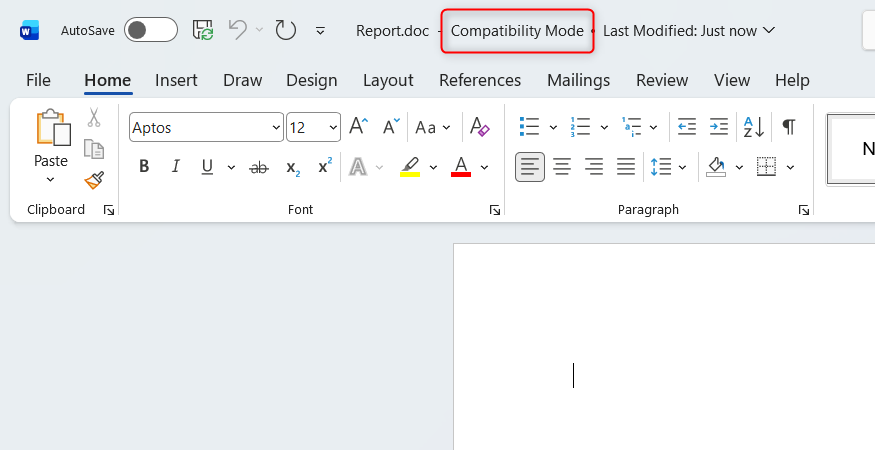Decrease font size with shrink icon
Viewport: 875px width, 450px height.
[x=392, y=127]
